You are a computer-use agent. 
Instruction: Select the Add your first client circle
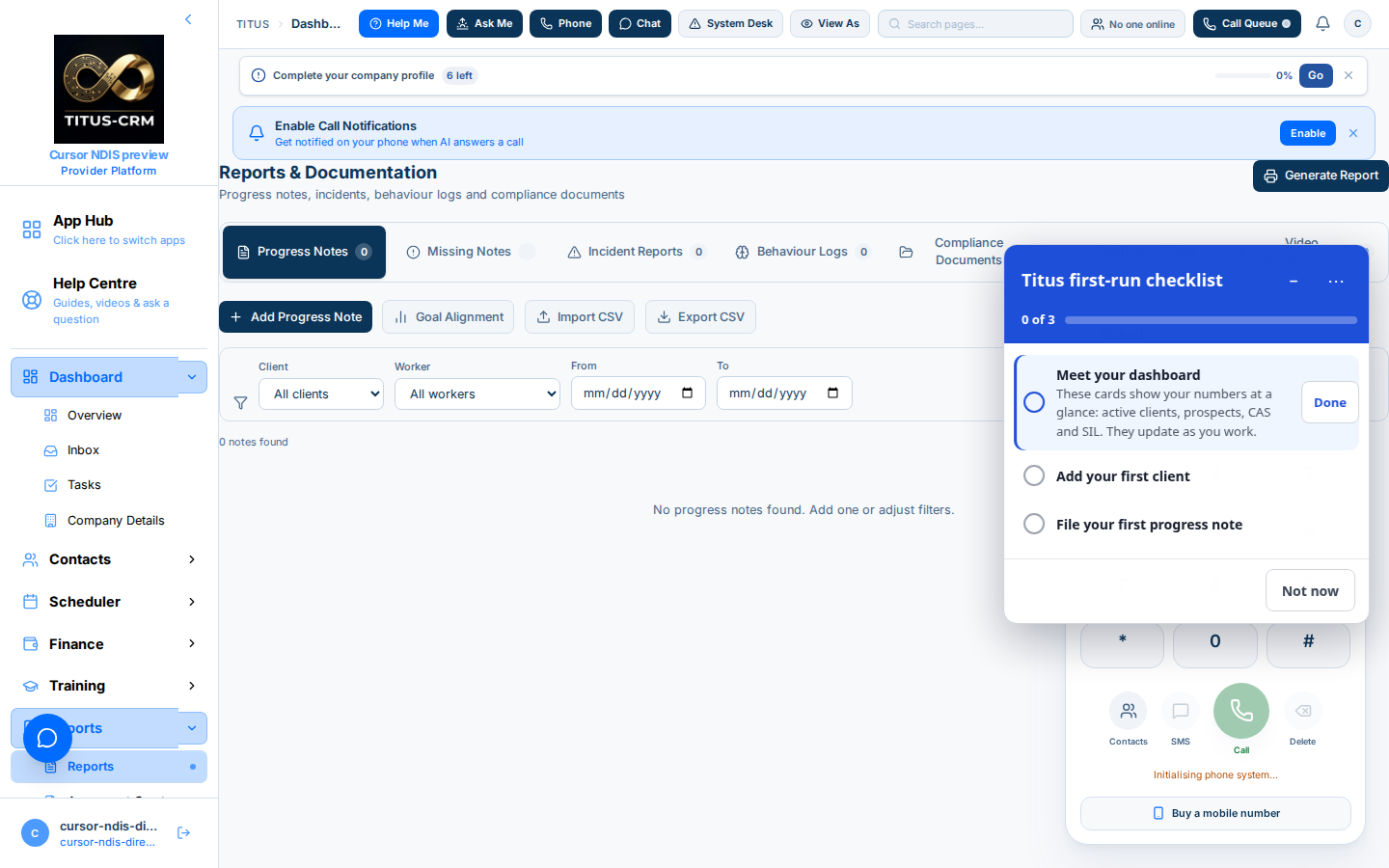[1034, 475]
